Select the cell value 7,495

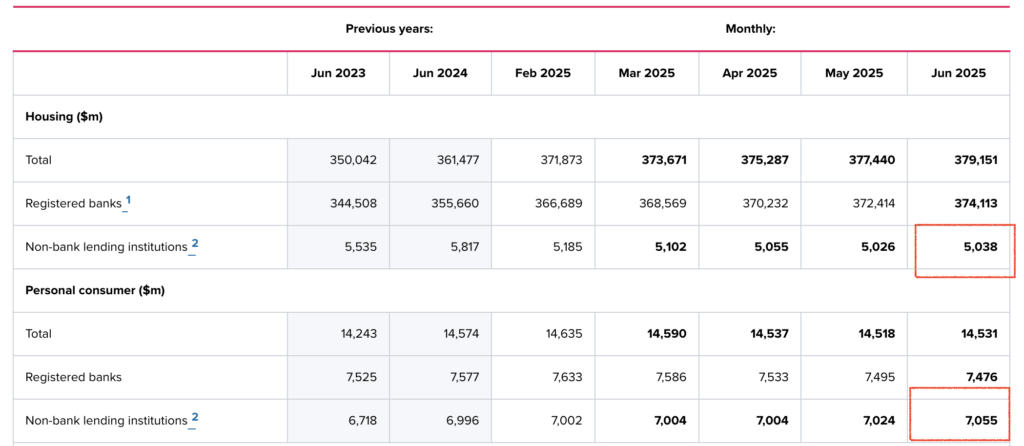880,377
